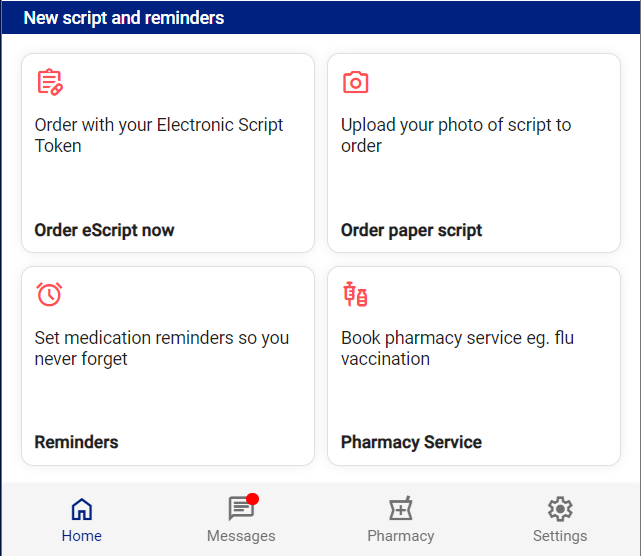
Task: Tap Order paper script
Action: tap(411, 230)
